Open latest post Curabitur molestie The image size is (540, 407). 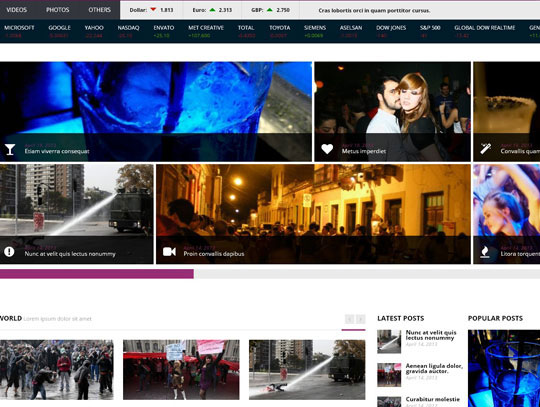433,399
